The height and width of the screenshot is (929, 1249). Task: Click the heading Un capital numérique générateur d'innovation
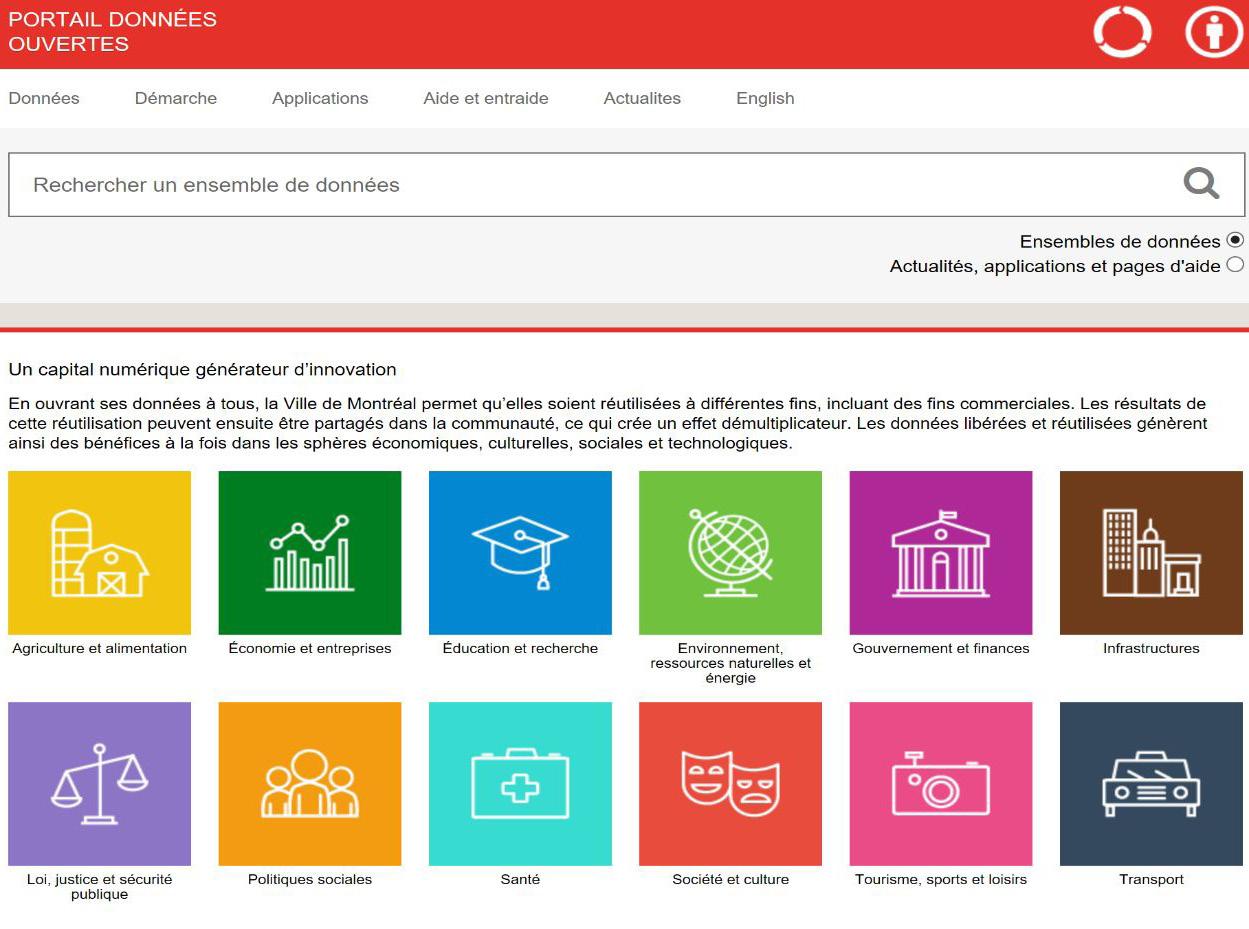click(x=202, y=369)
